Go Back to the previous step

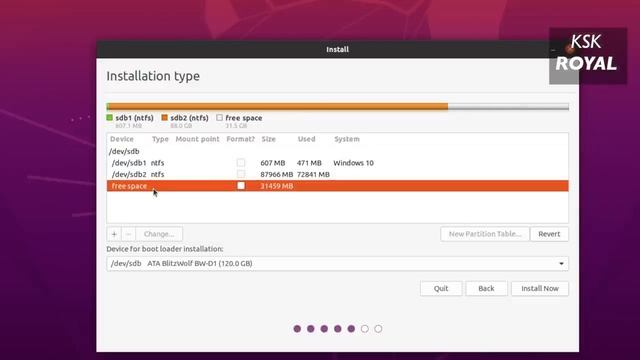(486, 288)
